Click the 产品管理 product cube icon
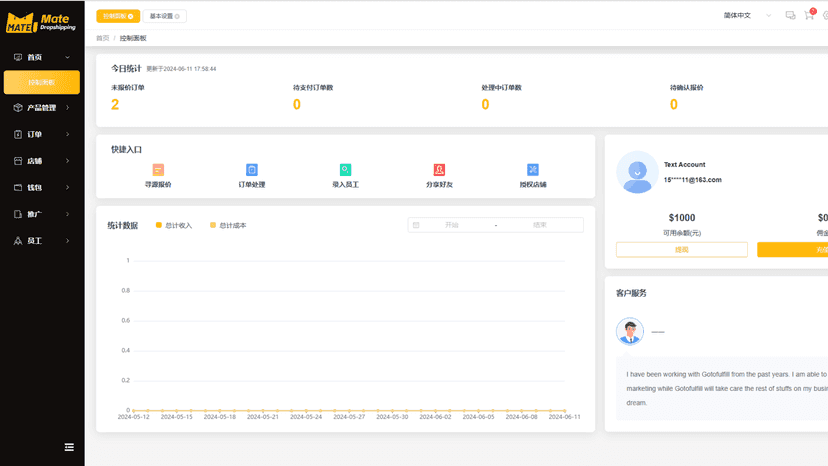 click(18, 108)
